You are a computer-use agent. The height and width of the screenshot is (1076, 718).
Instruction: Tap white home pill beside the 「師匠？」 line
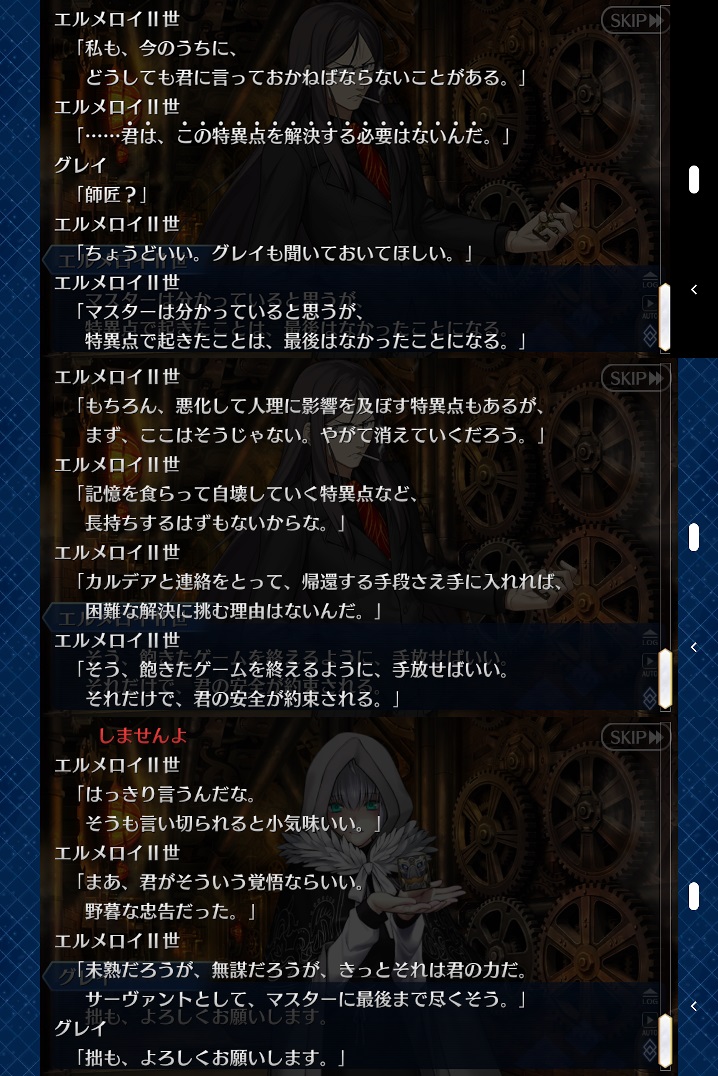(x=694, y=179)
